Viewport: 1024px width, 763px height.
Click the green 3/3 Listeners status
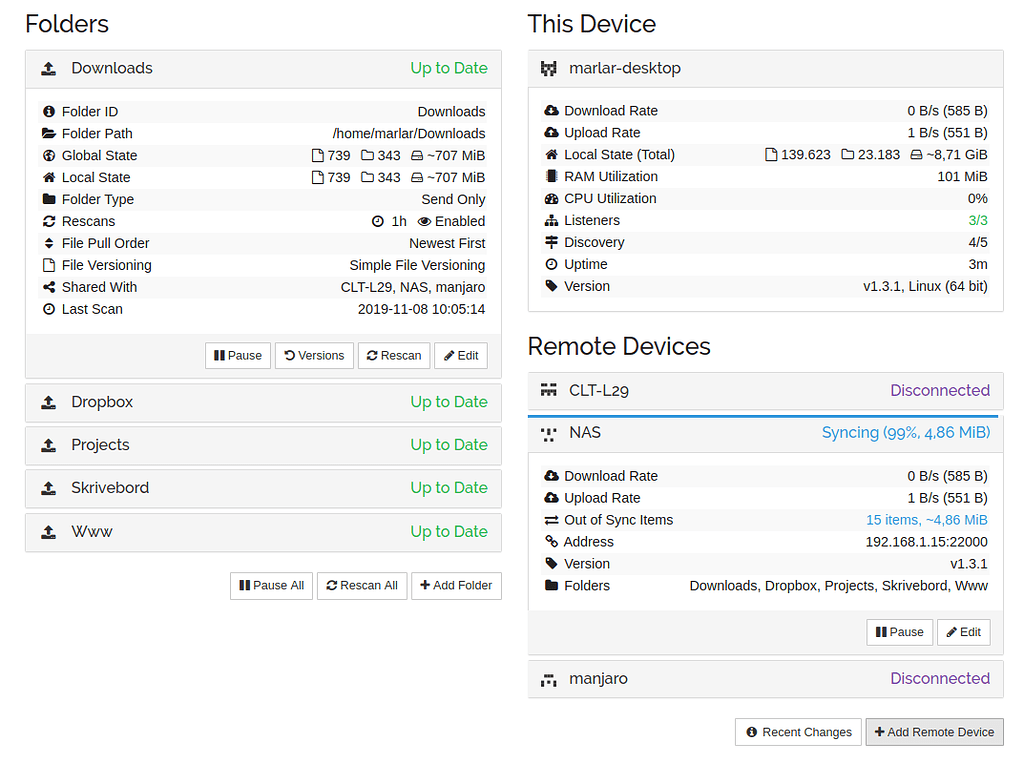[977, 221]
